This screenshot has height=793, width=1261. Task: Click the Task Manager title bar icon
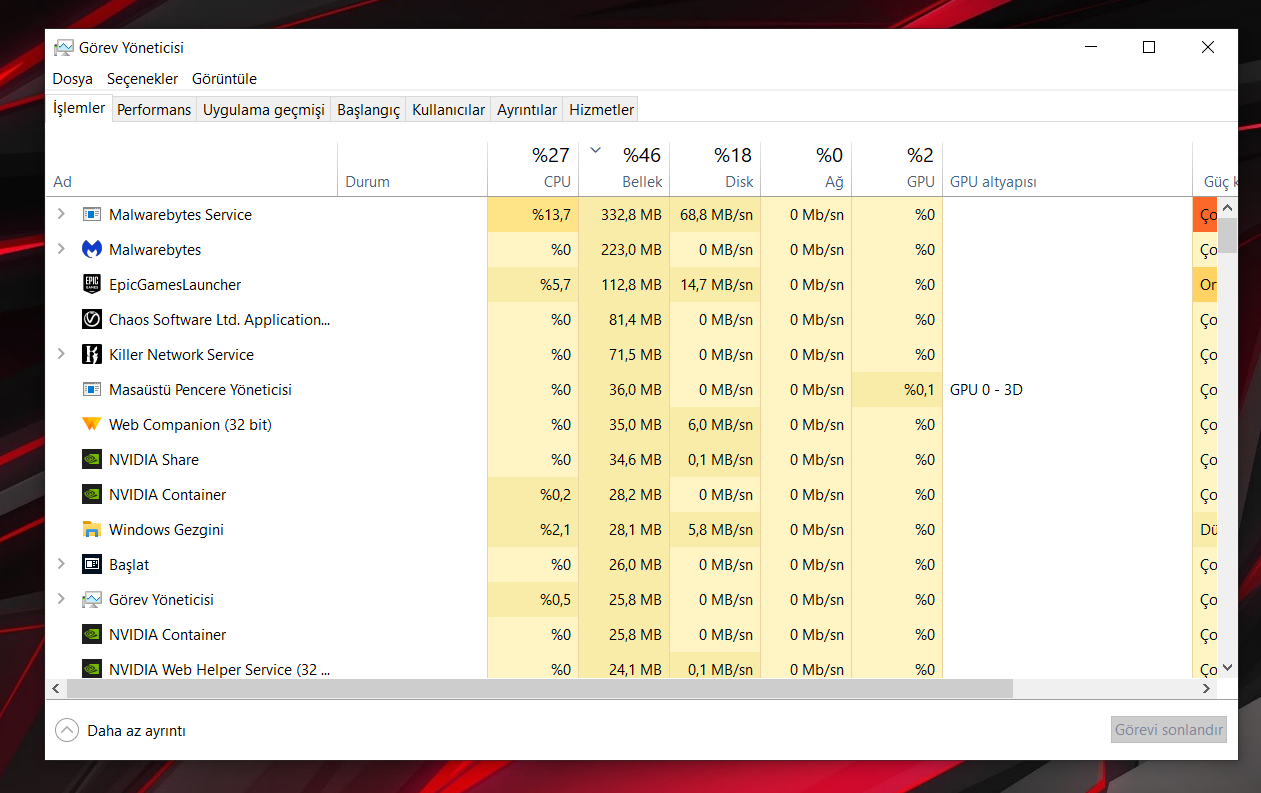[x=64, y=48]
